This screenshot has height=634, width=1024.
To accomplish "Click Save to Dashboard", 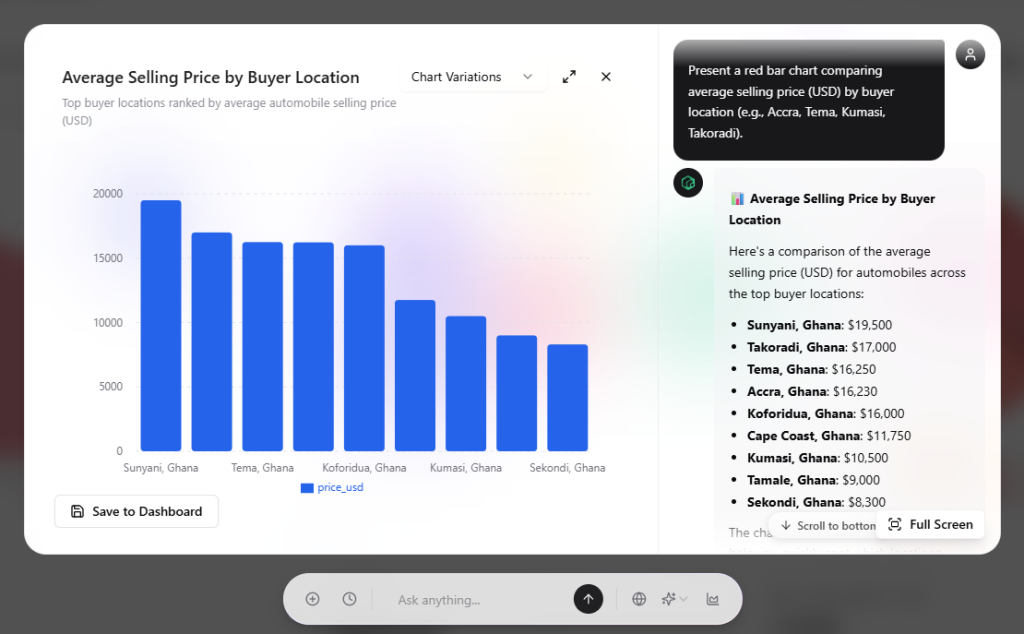I will click(136, 511).
